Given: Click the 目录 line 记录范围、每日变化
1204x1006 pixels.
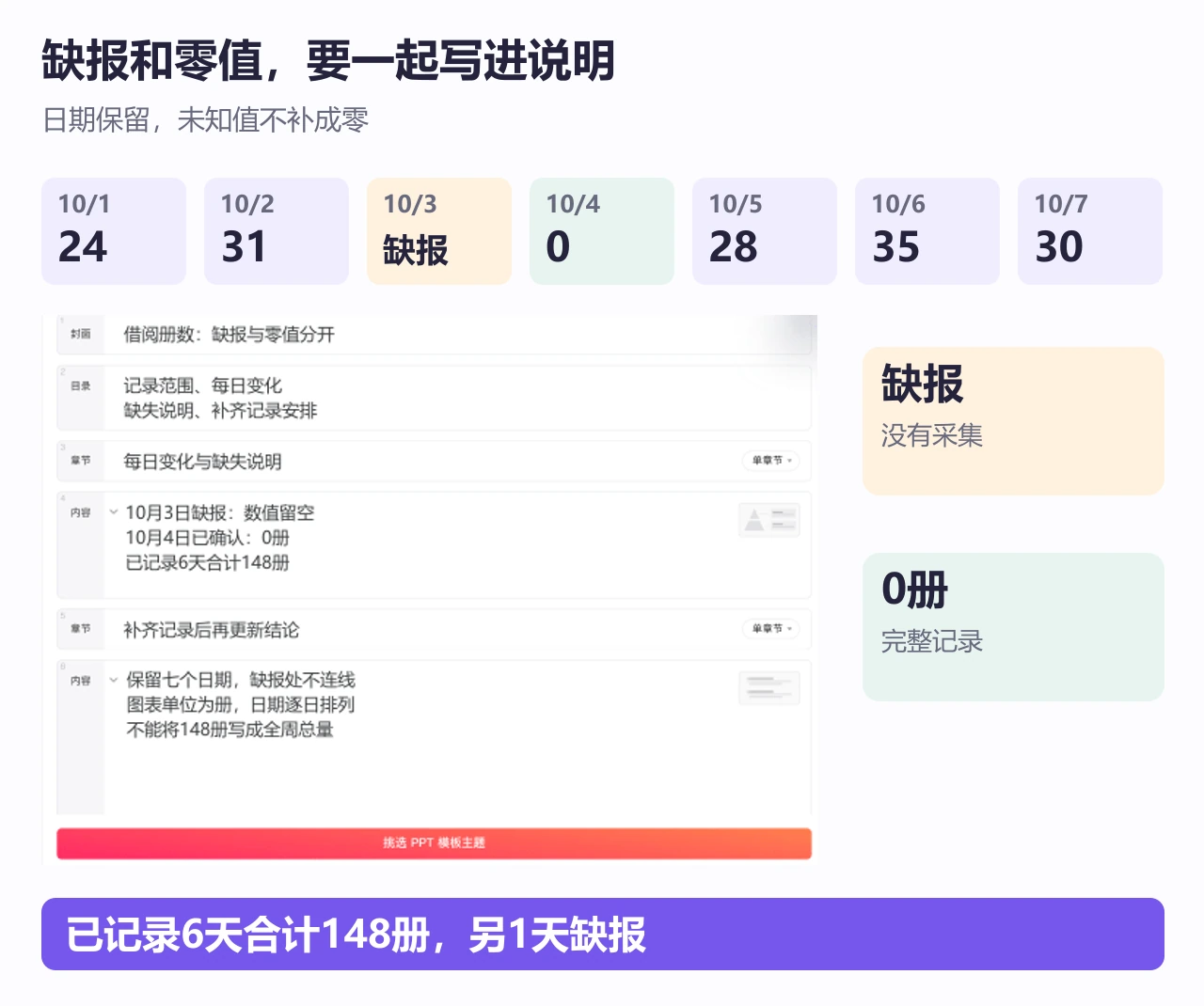Looking at the screenshot, I should pos(202,385).
